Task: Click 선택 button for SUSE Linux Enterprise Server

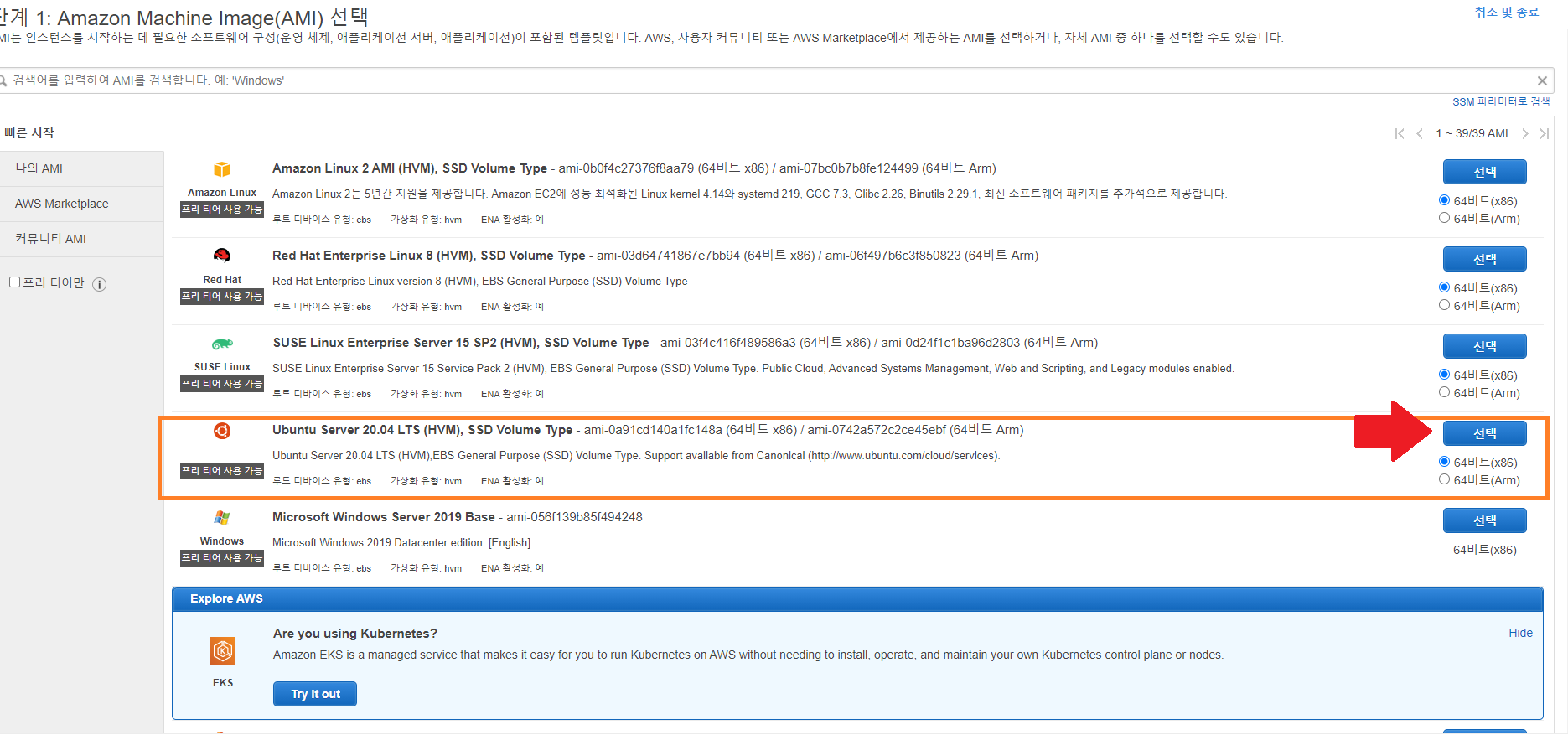Action: click(x=1484, y=346)
